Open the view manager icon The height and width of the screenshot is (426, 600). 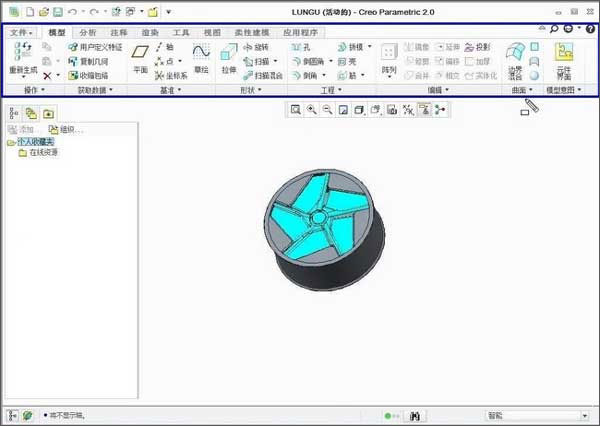[392, 110]
